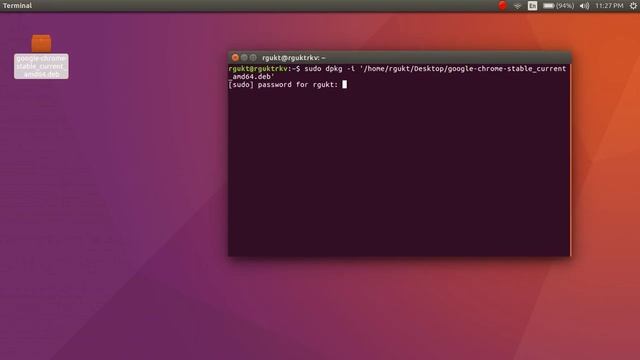Select the google-chrome-stable deb file on desktop
Viewport: 640px width, 360px height.
(41, 56)
